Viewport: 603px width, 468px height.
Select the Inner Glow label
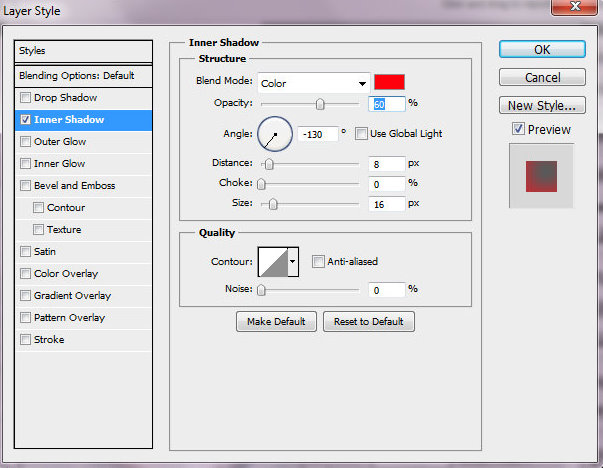coord(59,163)
